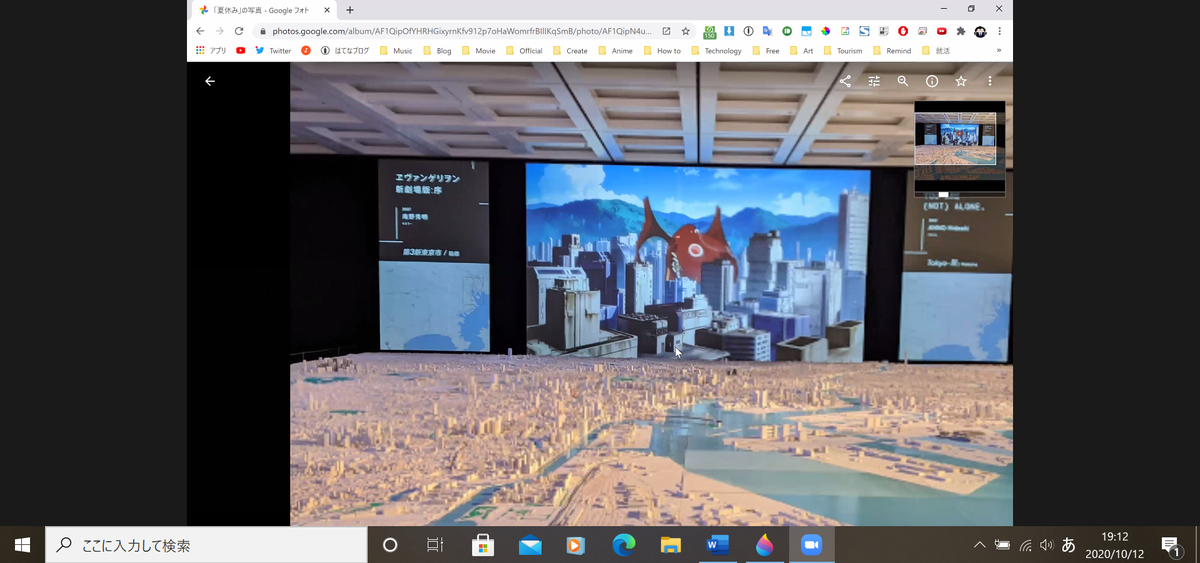The height and width of the screenshot is (563, 1200).
Task: Open the Free bookmarks folder
Action: (765, 50)
